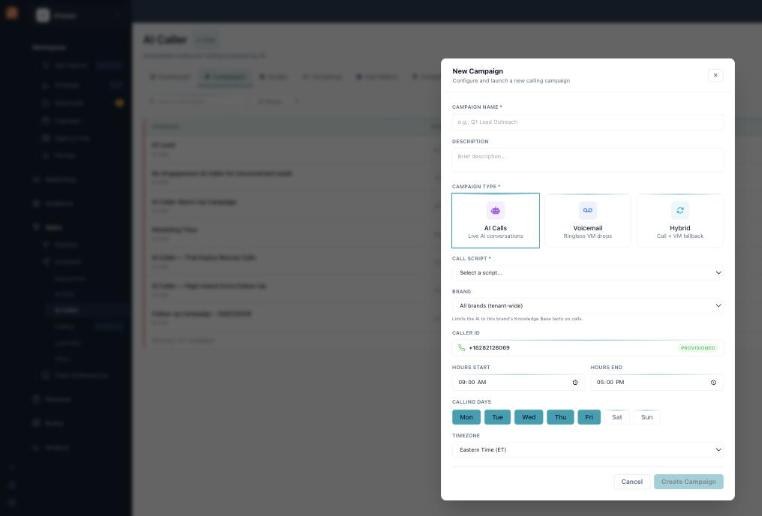This screenshot has height=516, width=762.
Task: Open the Call Script 'Select a script' dropdown
Action: click(x=588, y=273)
